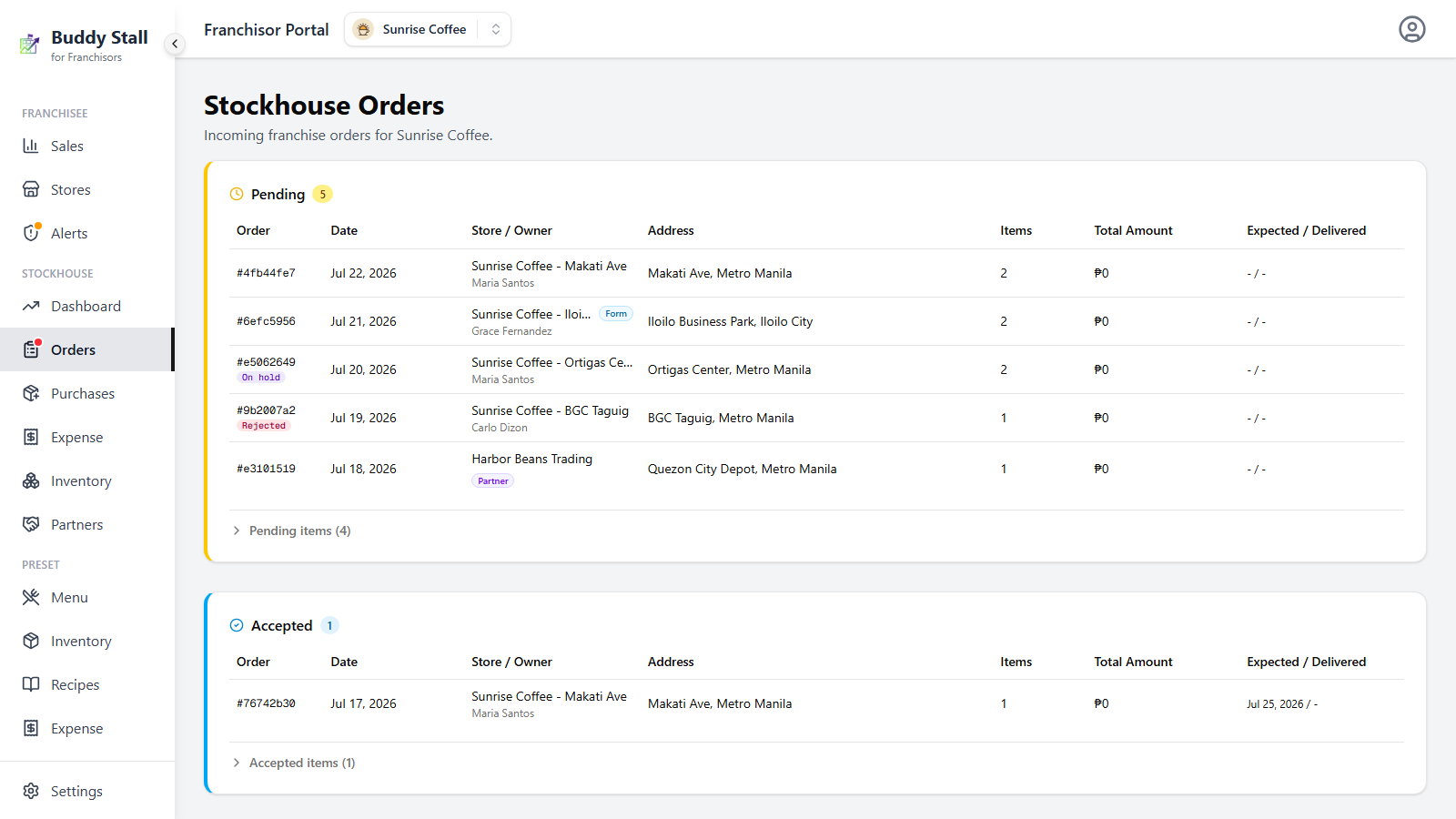Click the On hold status badge
The width and height of the screenshot is (1456, 819).
261,378
